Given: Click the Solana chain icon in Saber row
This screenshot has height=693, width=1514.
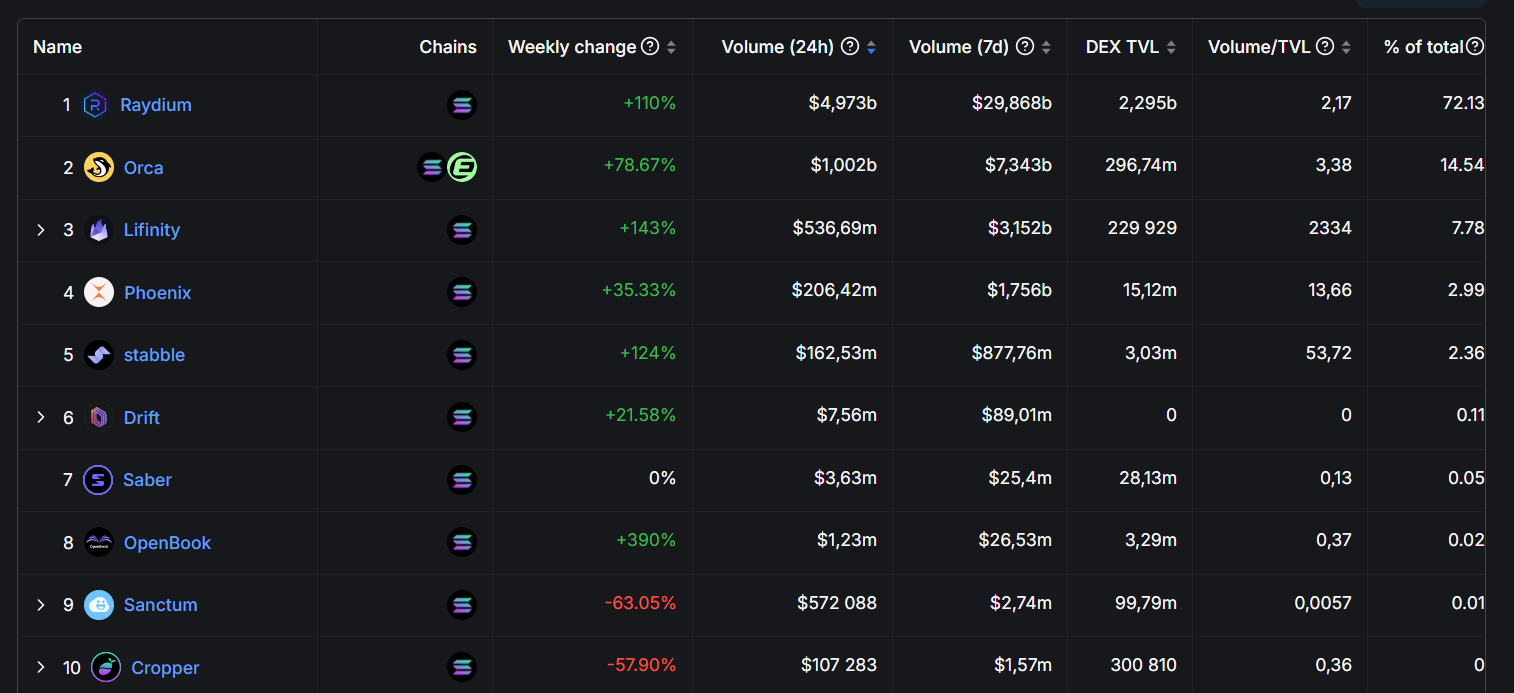Looking at the screenshot, I should click(462, 480).
